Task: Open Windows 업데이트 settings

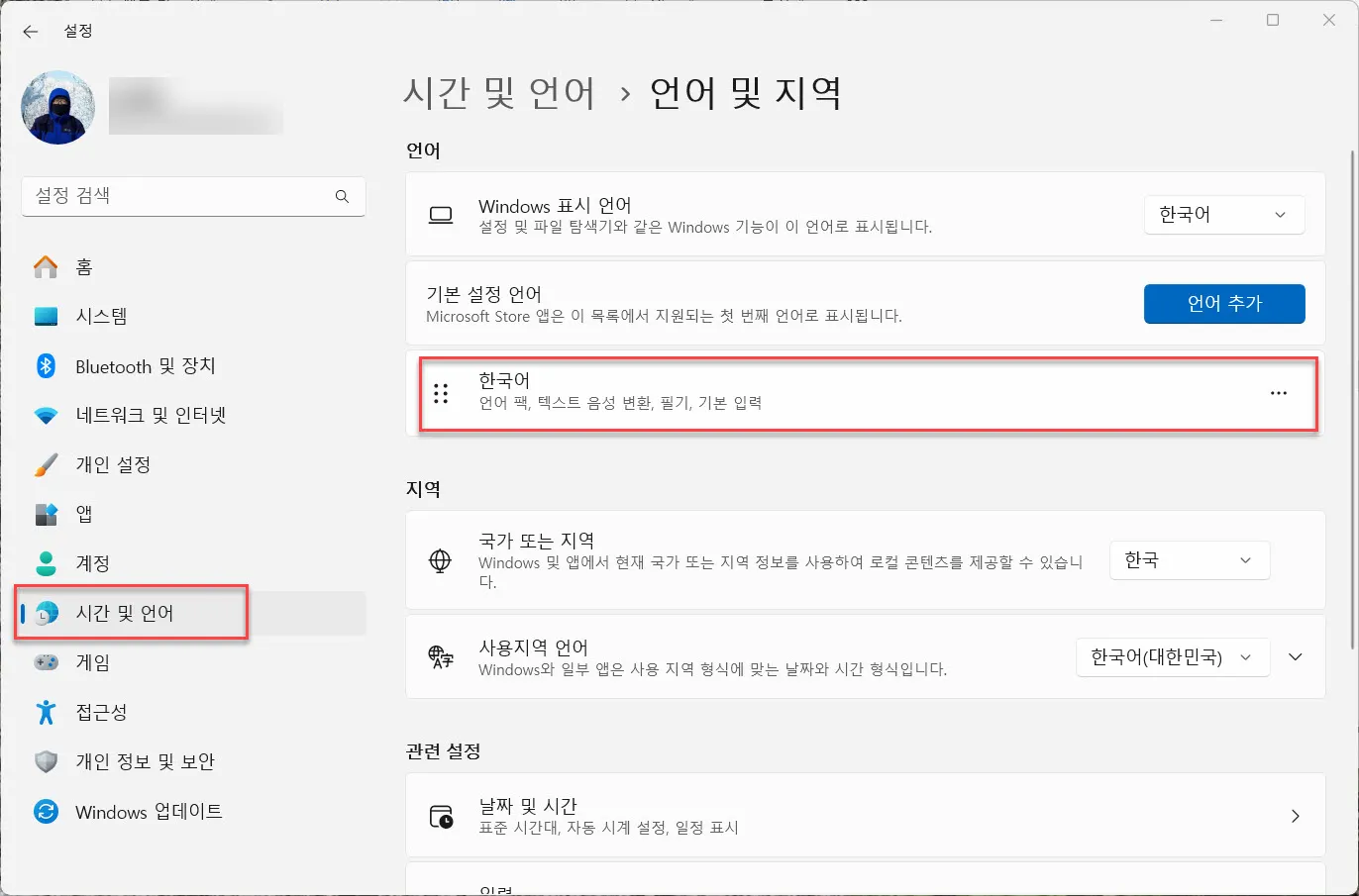Action: pyautogui.click(x=150, y=812)
